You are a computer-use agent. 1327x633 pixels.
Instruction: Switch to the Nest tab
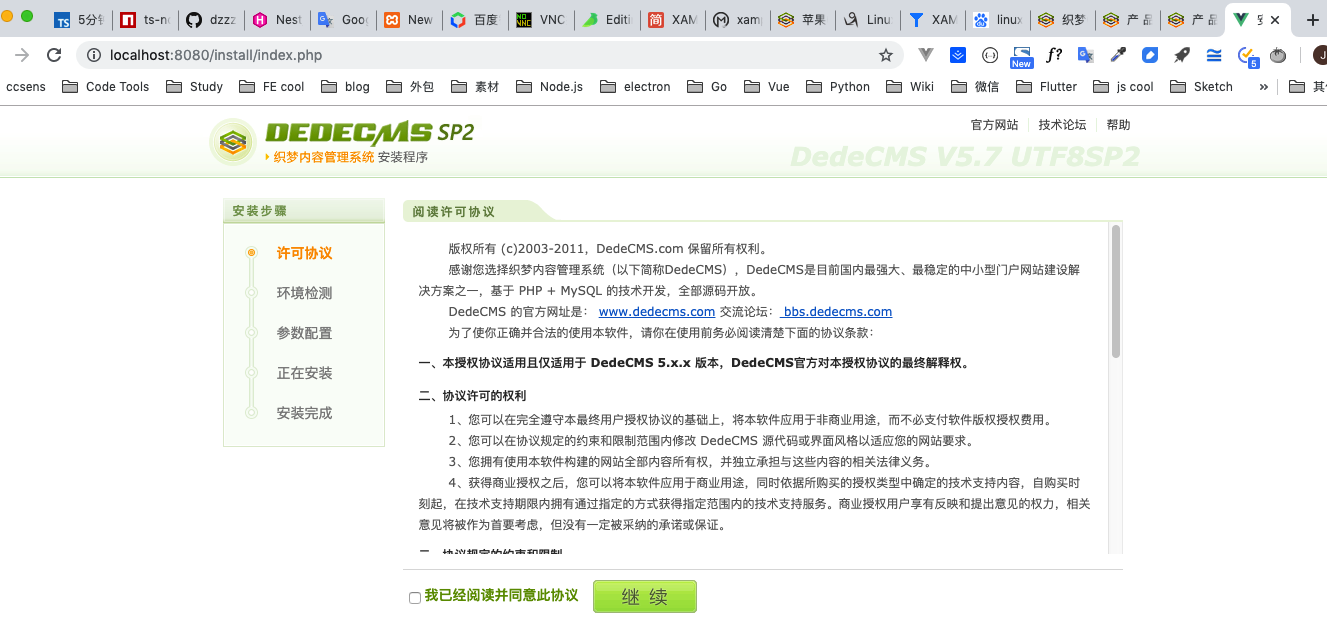click(277, 19)
